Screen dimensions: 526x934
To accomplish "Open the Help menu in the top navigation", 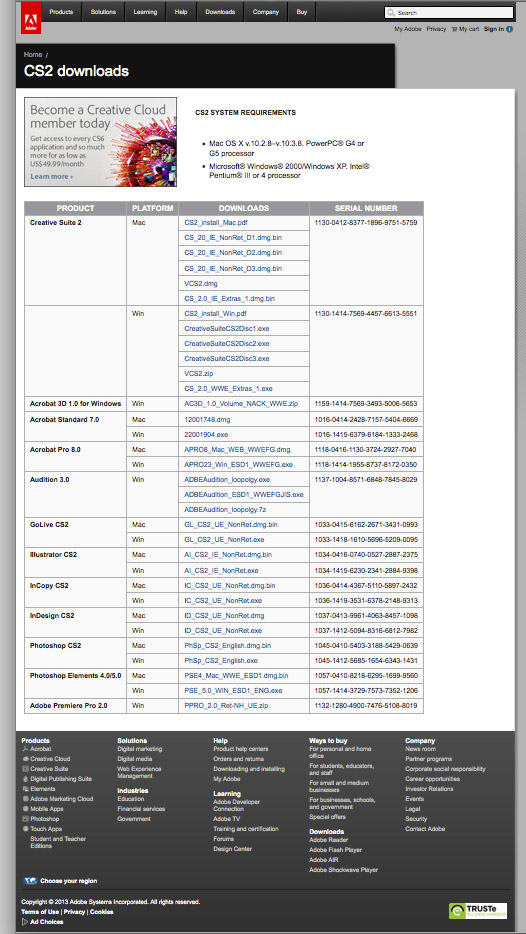I will (x=181, y=12).
